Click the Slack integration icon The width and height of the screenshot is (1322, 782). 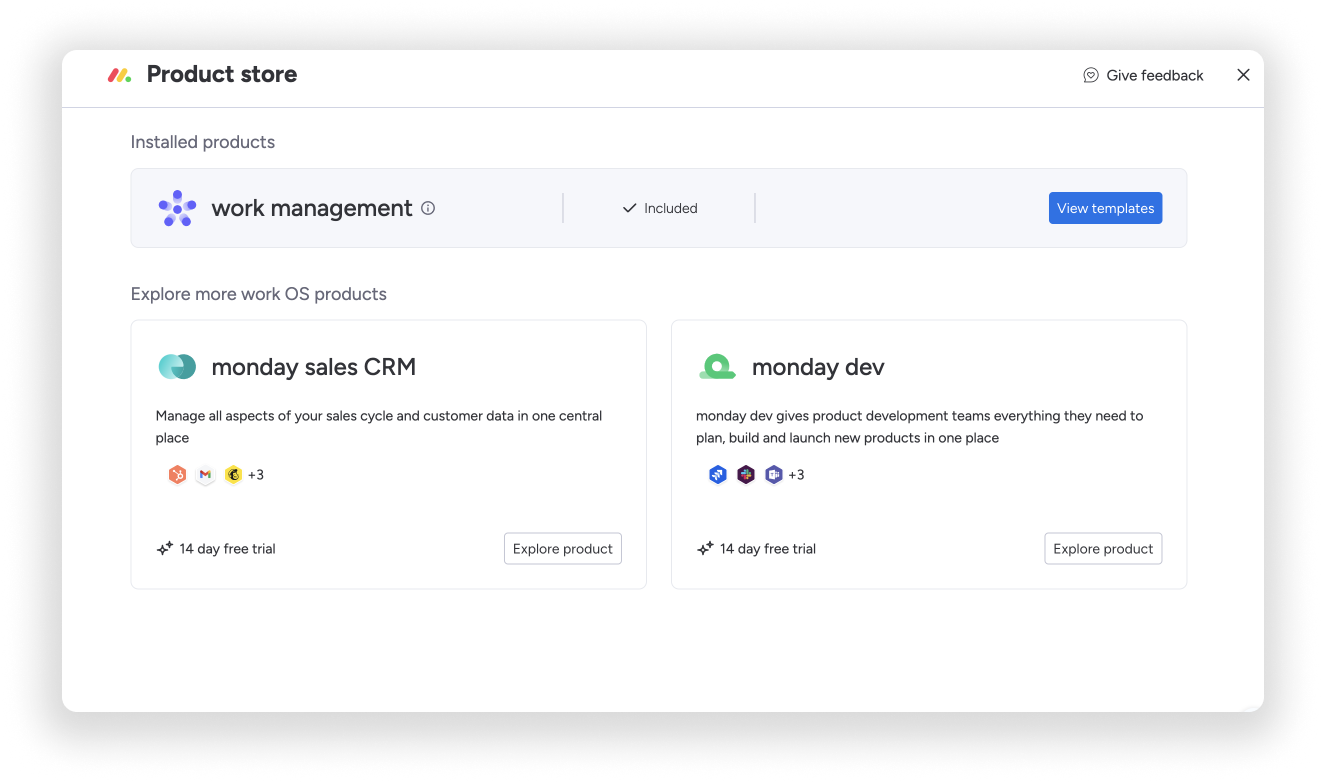tap(745, 475)
